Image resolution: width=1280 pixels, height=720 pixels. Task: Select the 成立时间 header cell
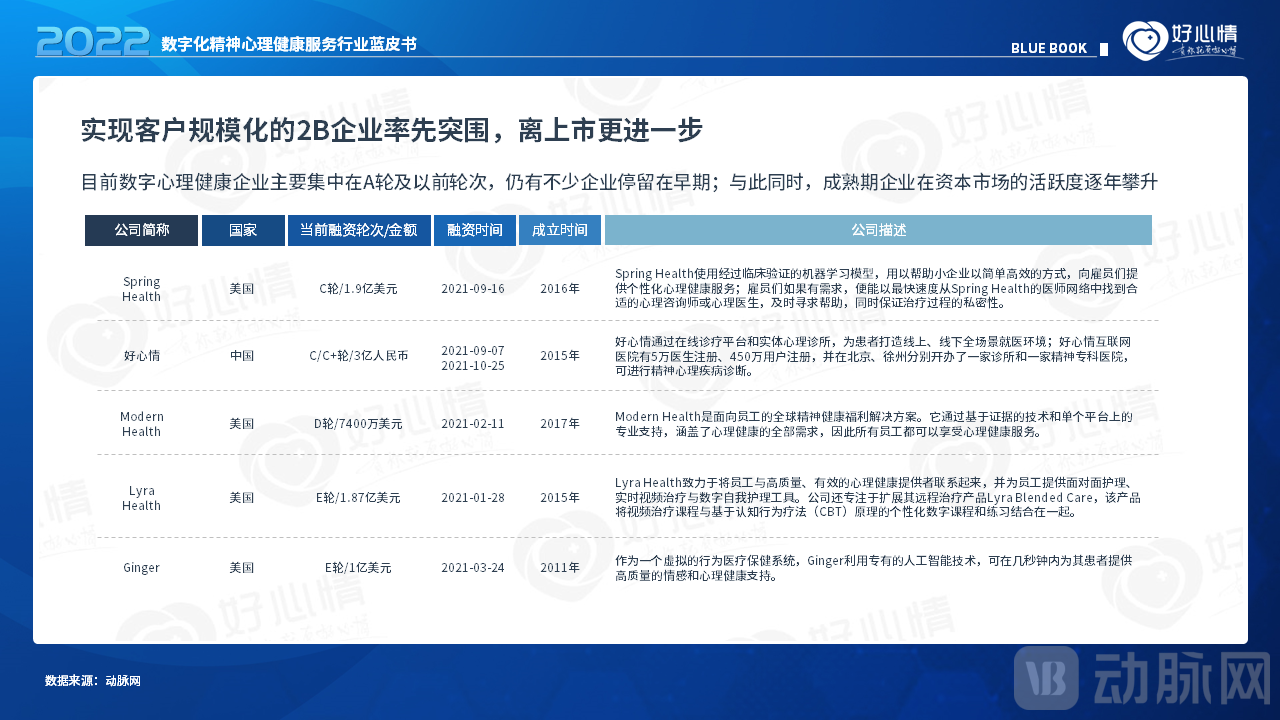pos(559,229)
